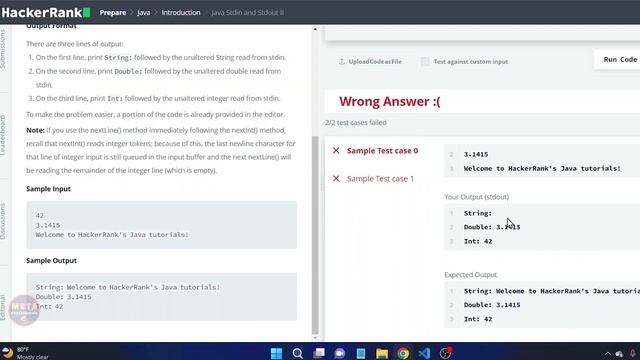Click 'Int: 42' in Your Output
640x360 pixels.
point(478,241)
